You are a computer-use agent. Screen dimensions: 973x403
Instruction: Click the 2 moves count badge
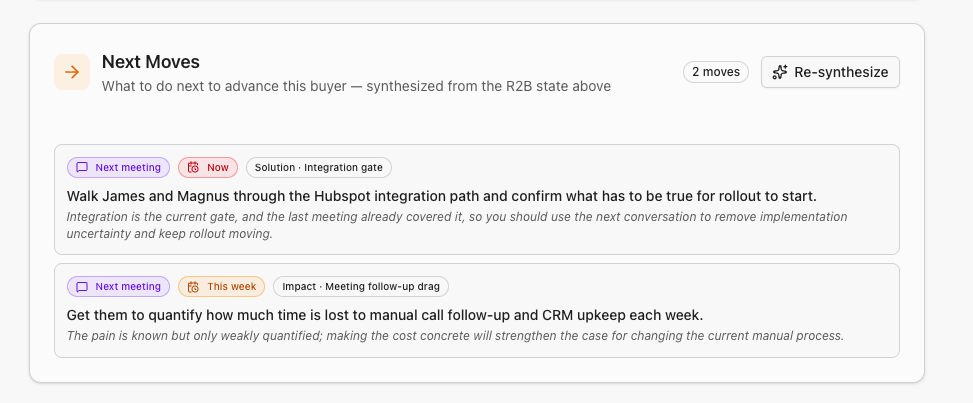pyautogui.click(x=715, y=72)
